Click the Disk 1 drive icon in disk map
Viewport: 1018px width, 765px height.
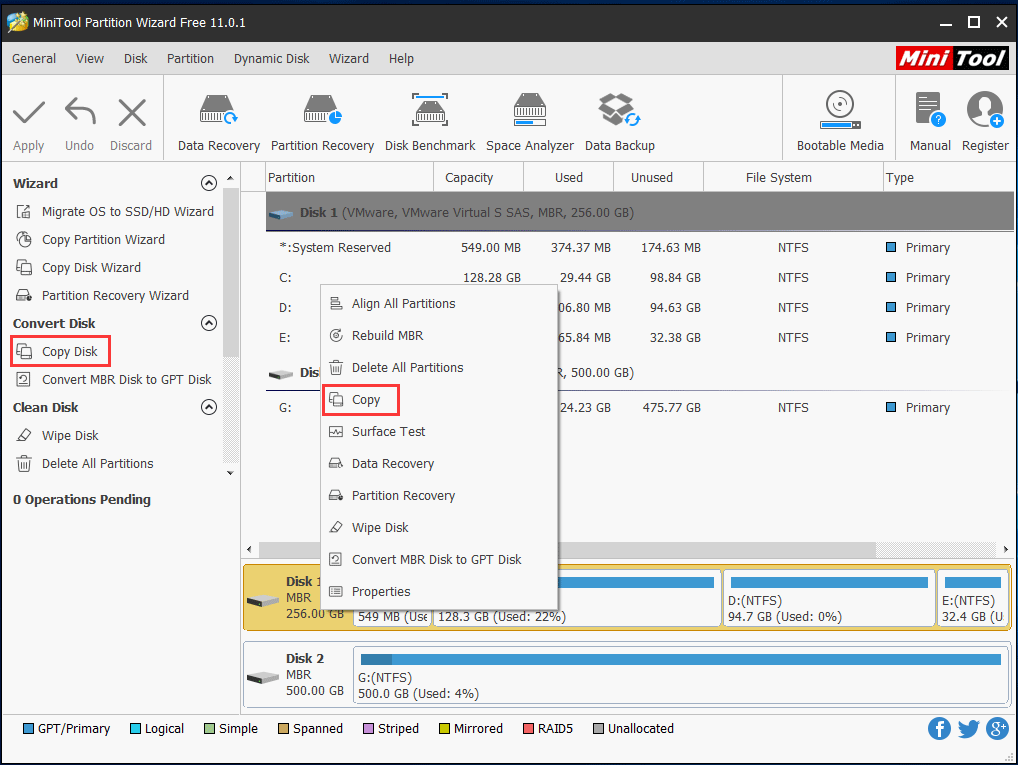263,601
